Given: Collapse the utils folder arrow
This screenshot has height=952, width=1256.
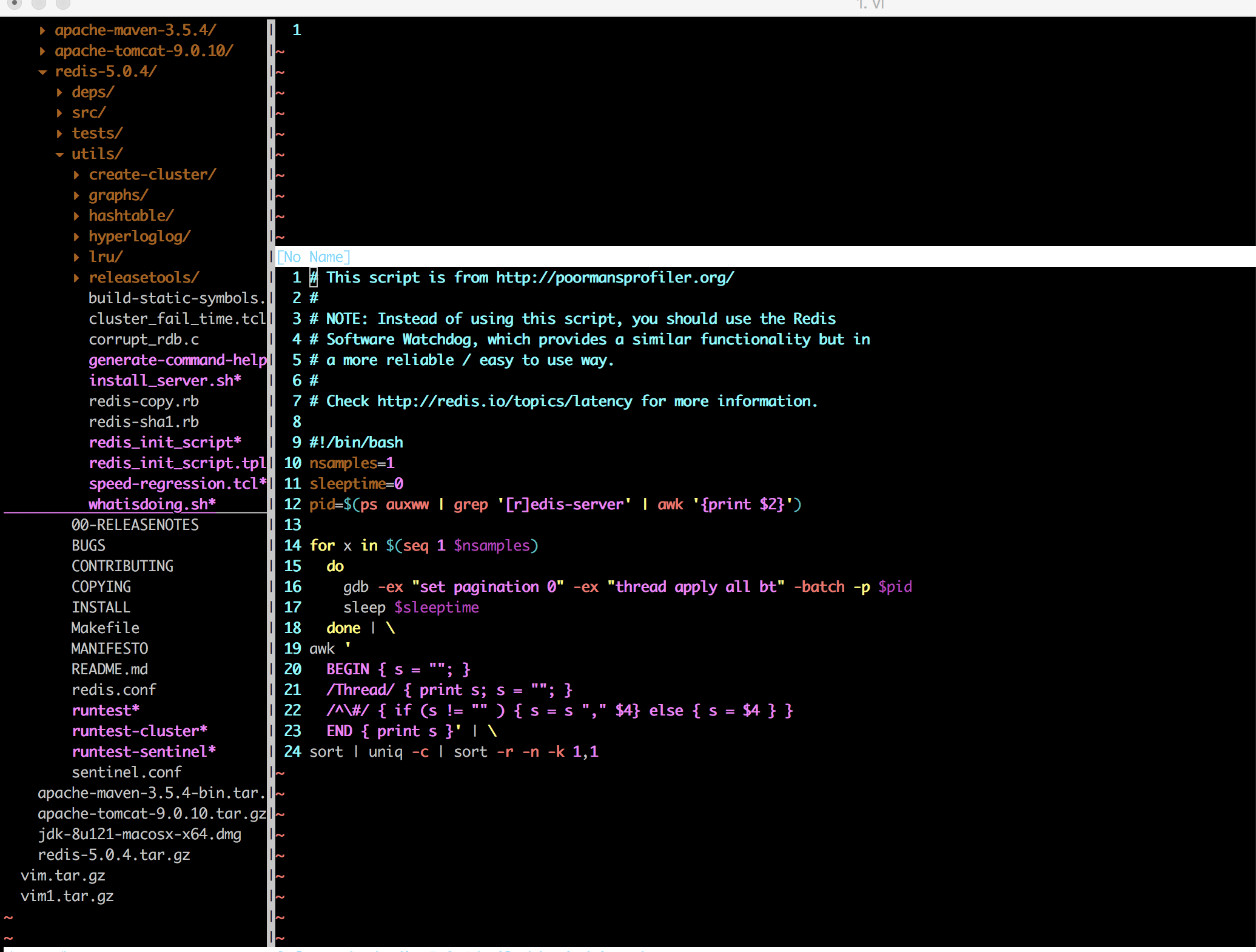Looking at the screenshot, I should [x=59, y=154].
